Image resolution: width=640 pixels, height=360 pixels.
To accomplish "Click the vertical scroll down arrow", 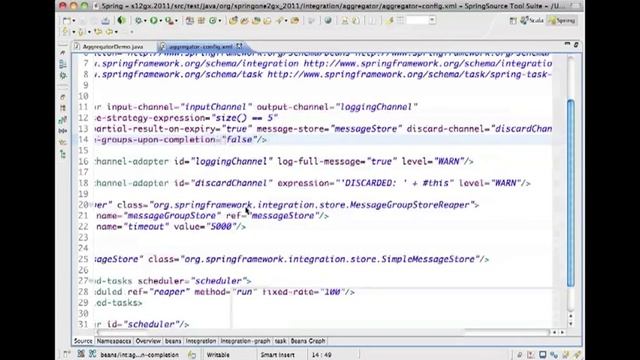I will point(571,324).
